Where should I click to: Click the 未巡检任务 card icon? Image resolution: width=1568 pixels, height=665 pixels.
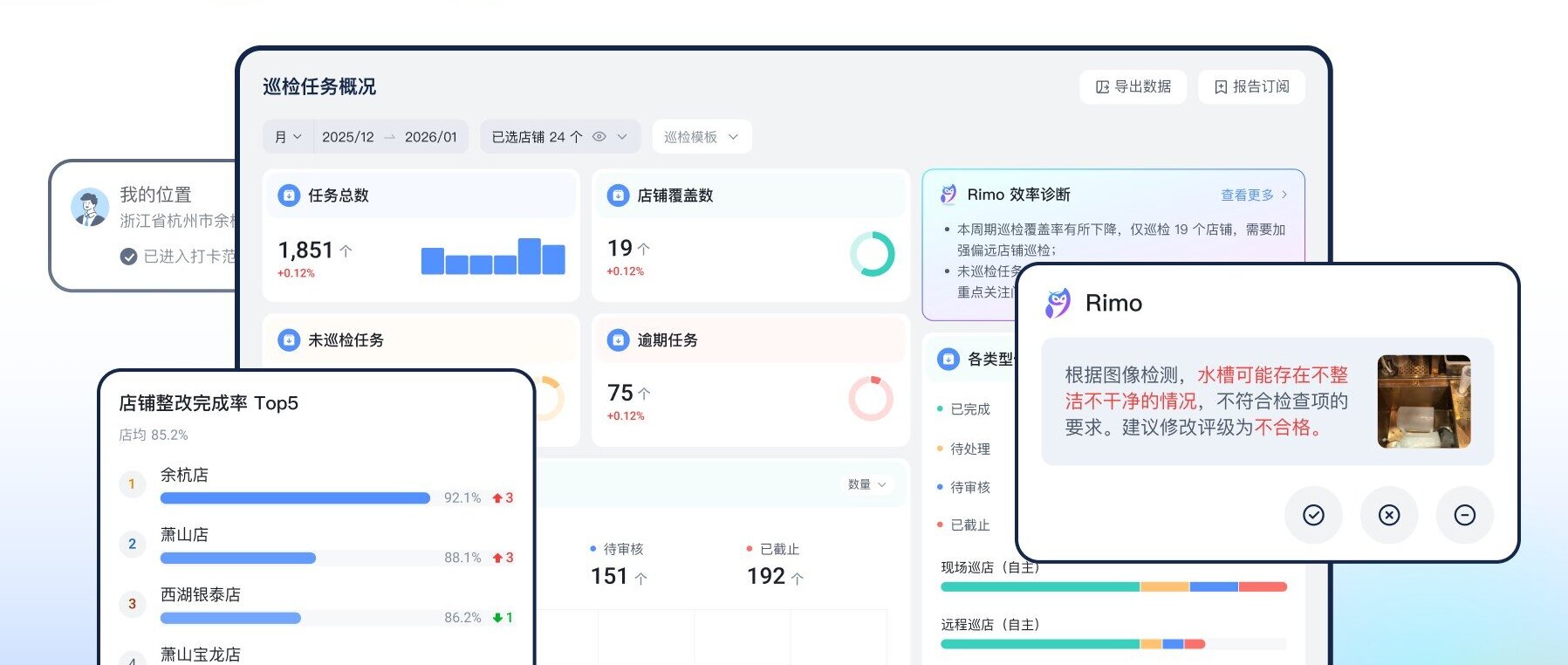289,340
